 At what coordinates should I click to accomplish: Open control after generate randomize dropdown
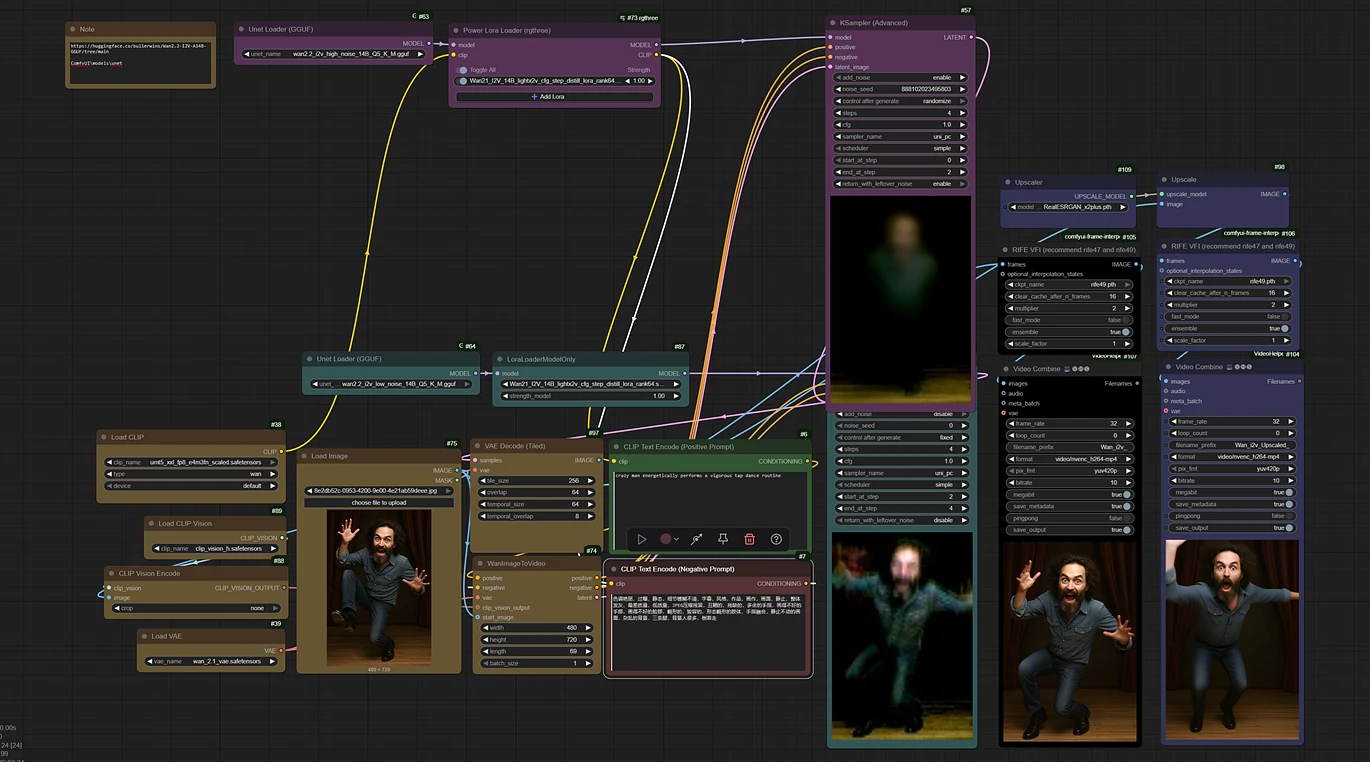point(902,101)
